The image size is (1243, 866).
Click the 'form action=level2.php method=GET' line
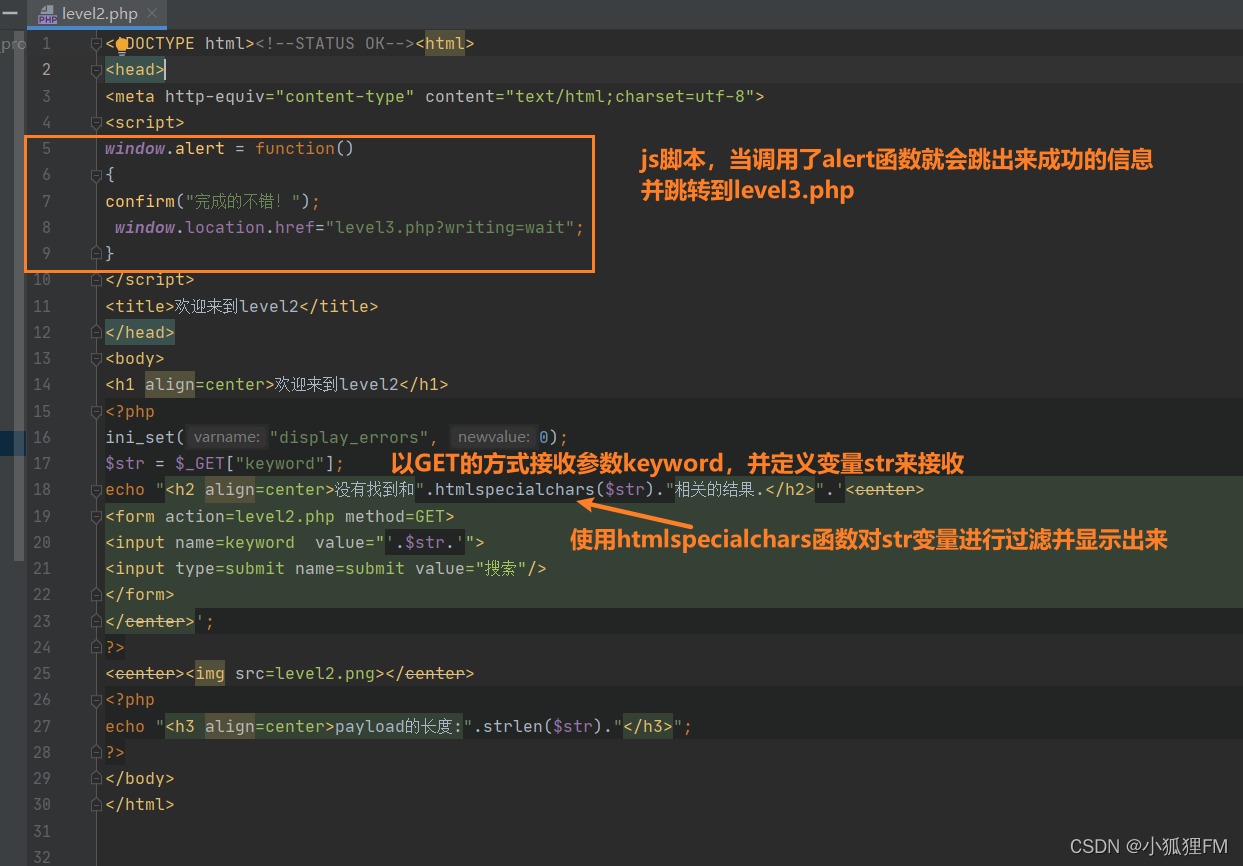click(280, 516)
